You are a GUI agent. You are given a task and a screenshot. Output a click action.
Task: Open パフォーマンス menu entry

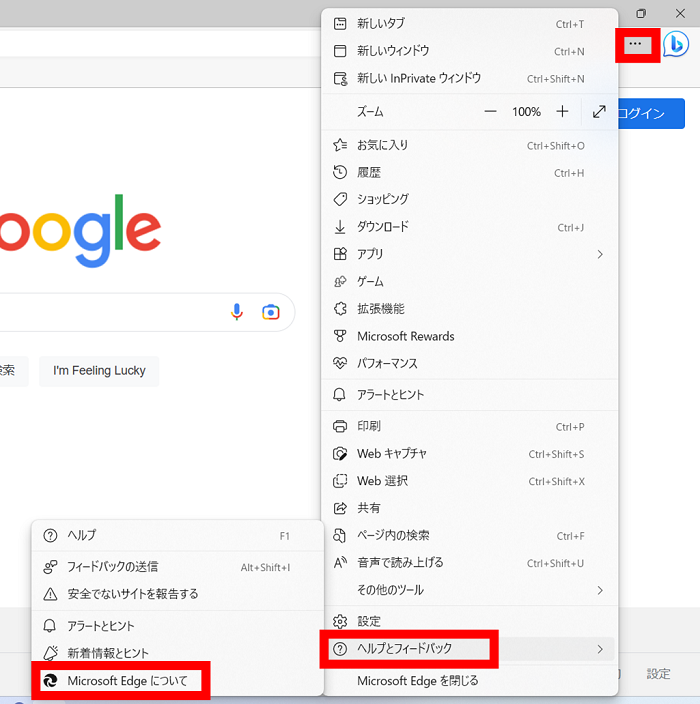tap(470, 363)
